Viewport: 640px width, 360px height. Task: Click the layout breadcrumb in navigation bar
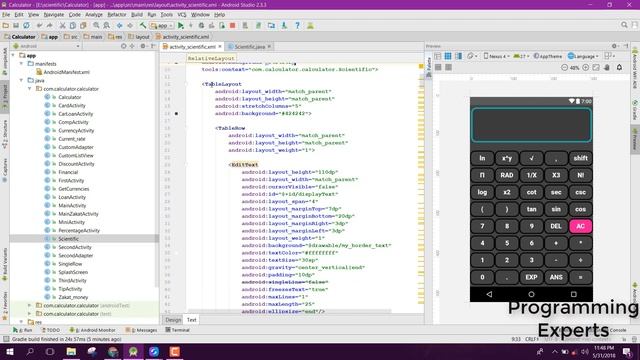point(139,37)
